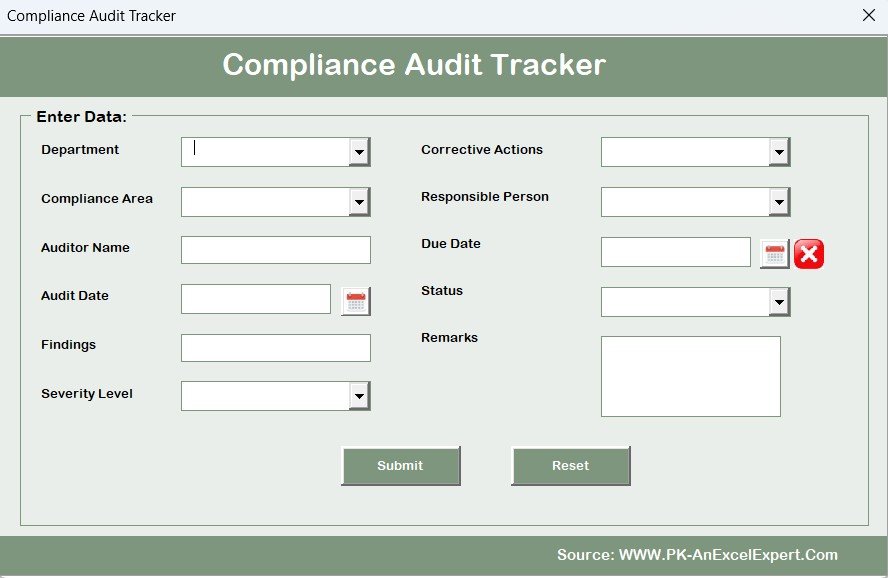Click the 'Due Date' label text
This screenshot has width=888, height=578.
[451, 243]
